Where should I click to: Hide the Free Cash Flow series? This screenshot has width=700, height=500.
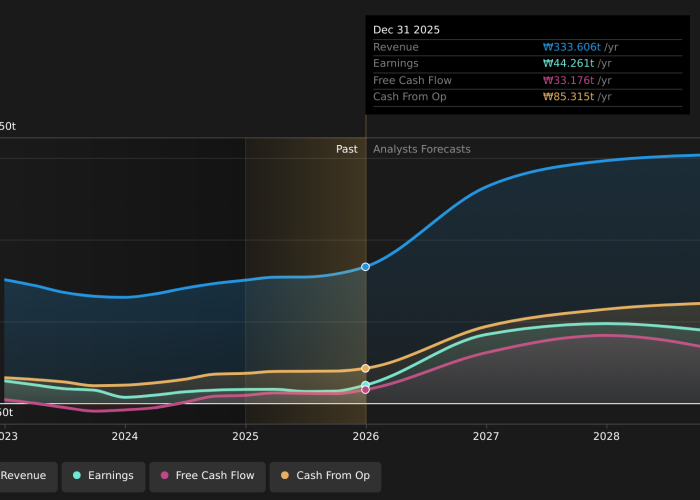tap(208, 476)
